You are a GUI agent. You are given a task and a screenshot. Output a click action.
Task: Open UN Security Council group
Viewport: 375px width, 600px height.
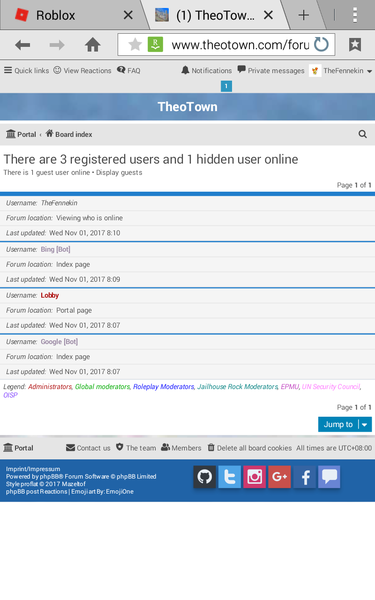tap(331, 387)
